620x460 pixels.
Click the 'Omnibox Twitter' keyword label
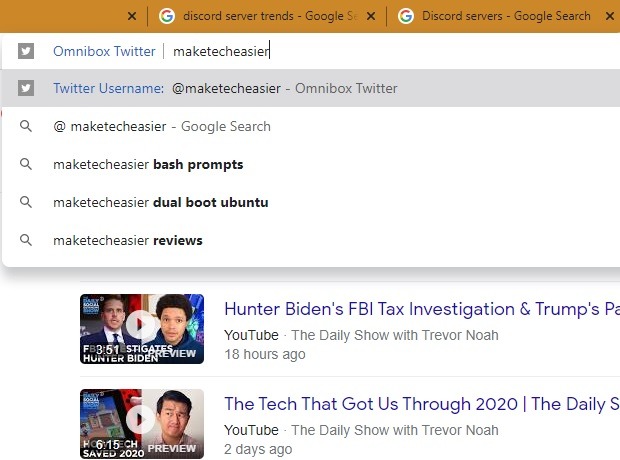pos(104,51)
